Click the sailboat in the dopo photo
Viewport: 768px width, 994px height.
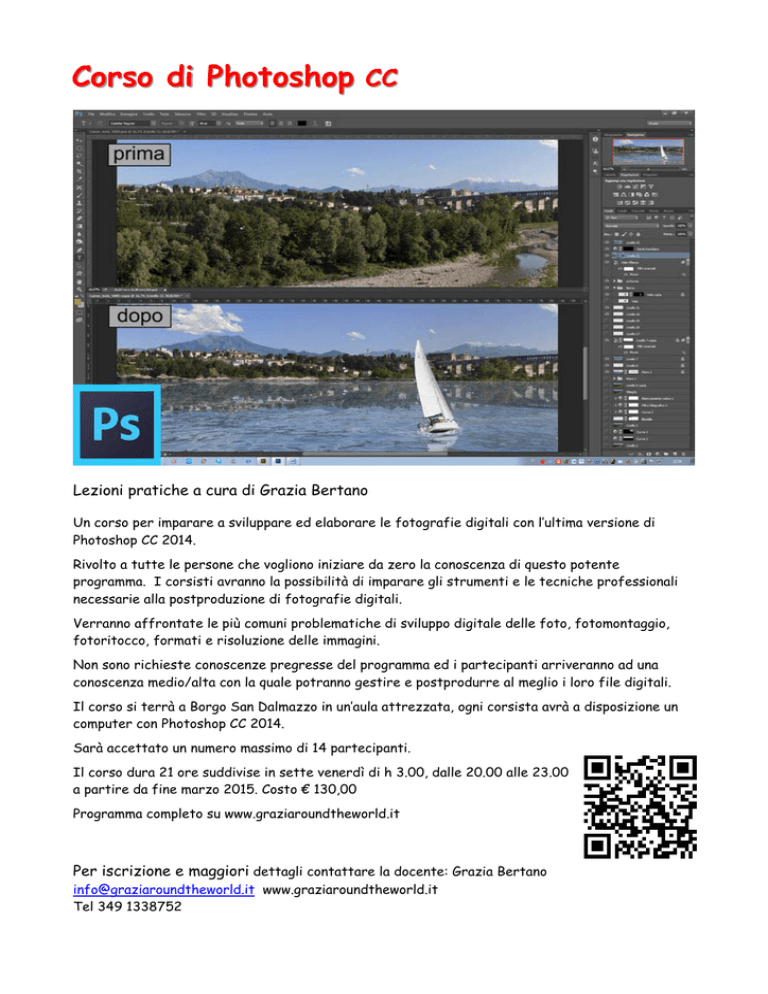pos(434,389)
